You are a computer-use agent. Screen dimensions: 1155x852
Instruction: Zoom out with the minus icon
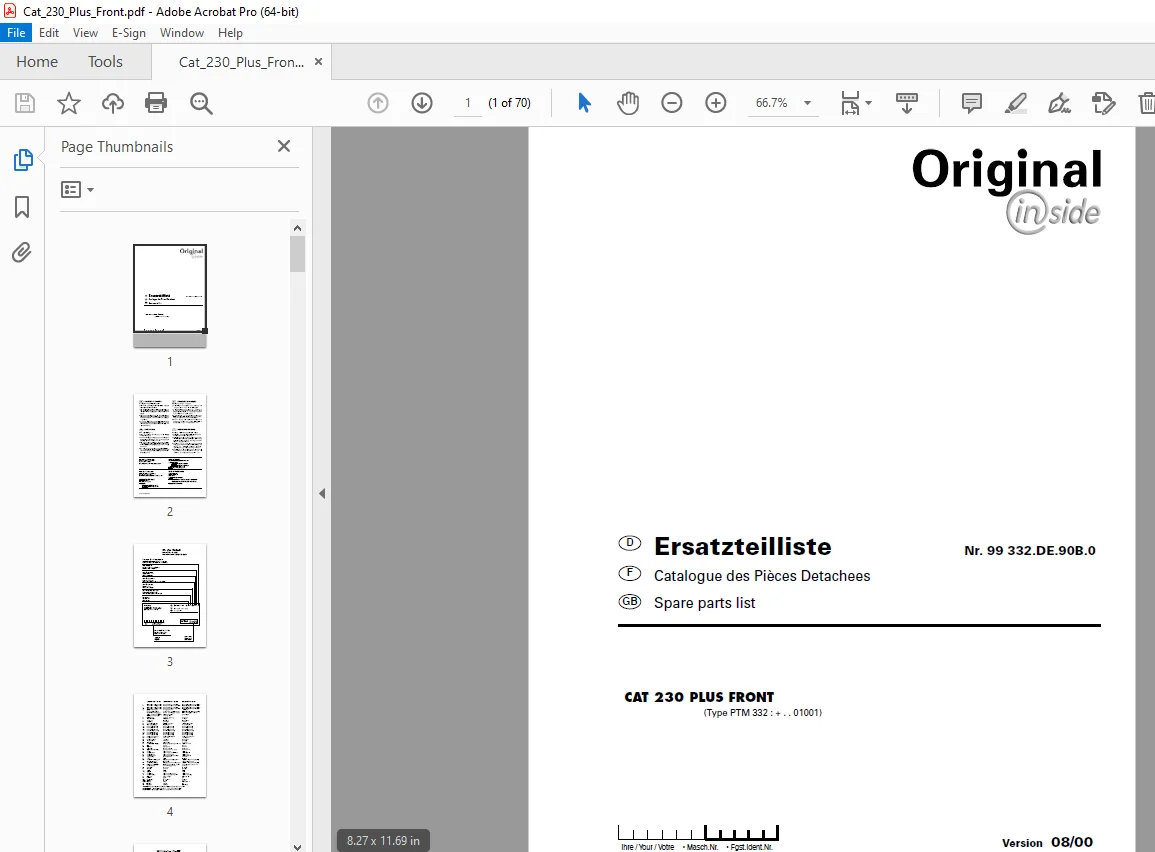tap(672, 103)
